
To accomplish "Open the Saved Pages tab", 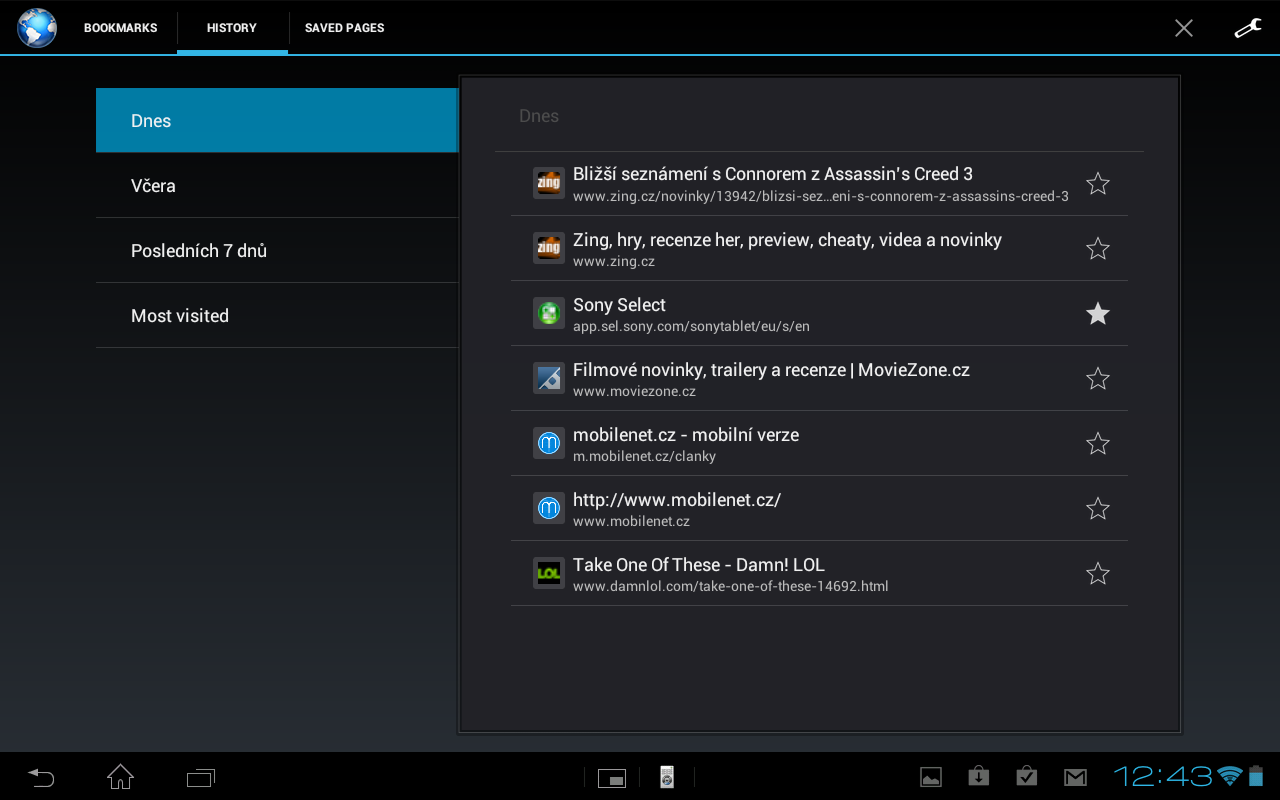I will [x=344, y=28].
